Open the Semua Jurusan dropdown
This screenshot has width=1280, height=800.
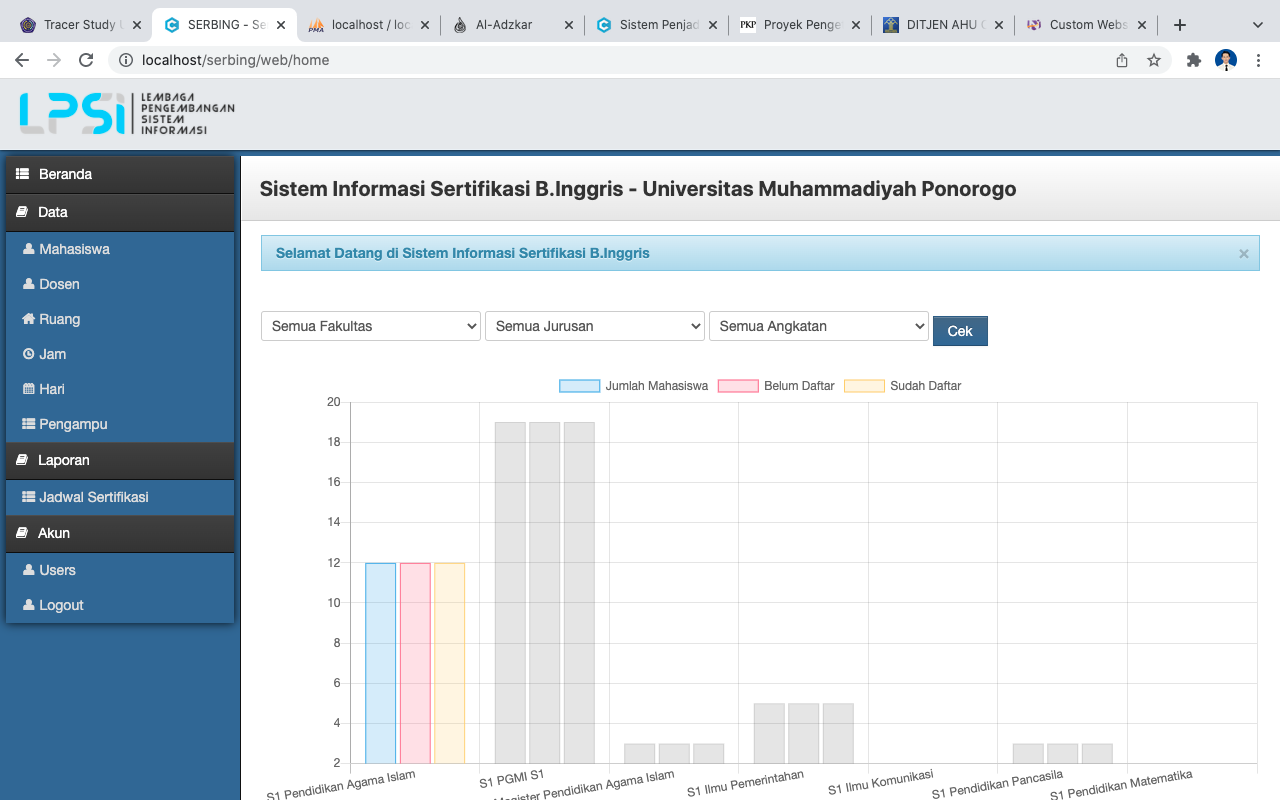coord(595,326)
